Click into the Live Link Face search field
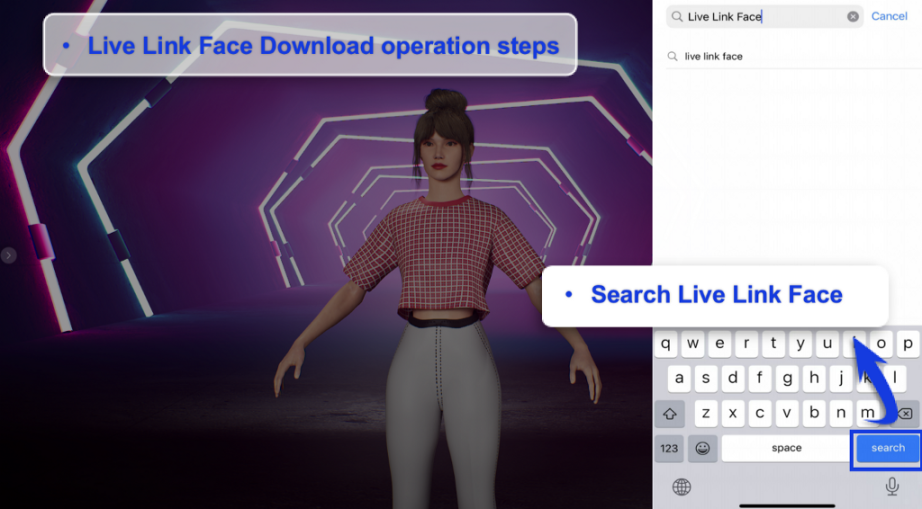This screenshot has height=509, width=922. 760,17
